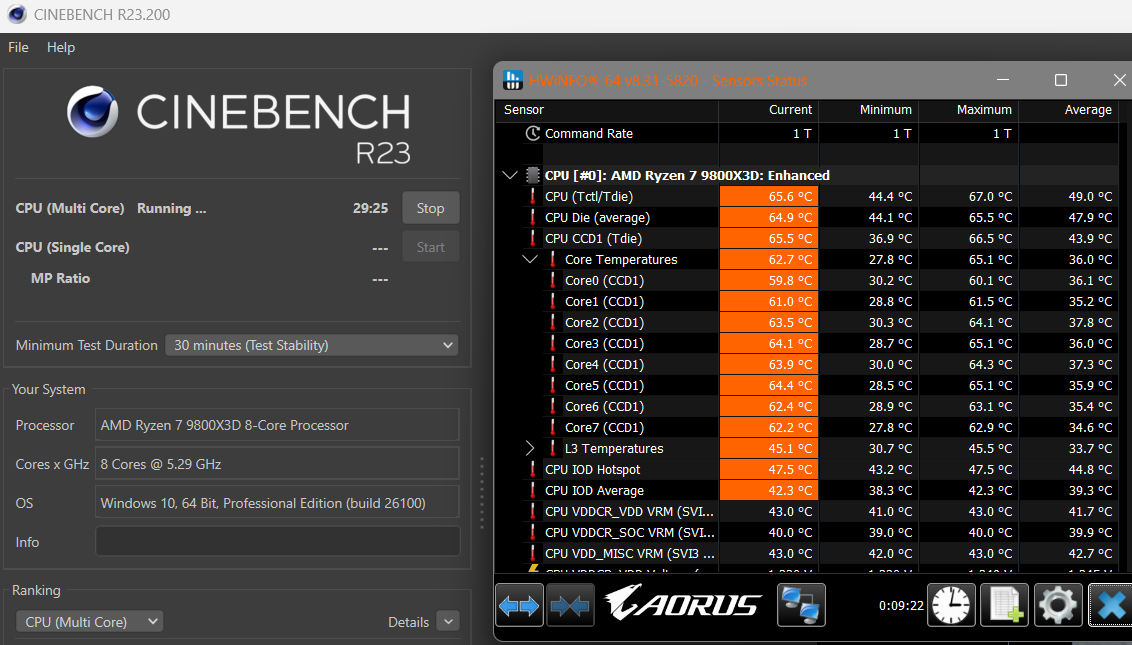Viewport: 1132px width, 645px height.
Task: Click the AORUS logo in HWiNFO toolbar
Action: pyautogui.click(x=683, y=604)
